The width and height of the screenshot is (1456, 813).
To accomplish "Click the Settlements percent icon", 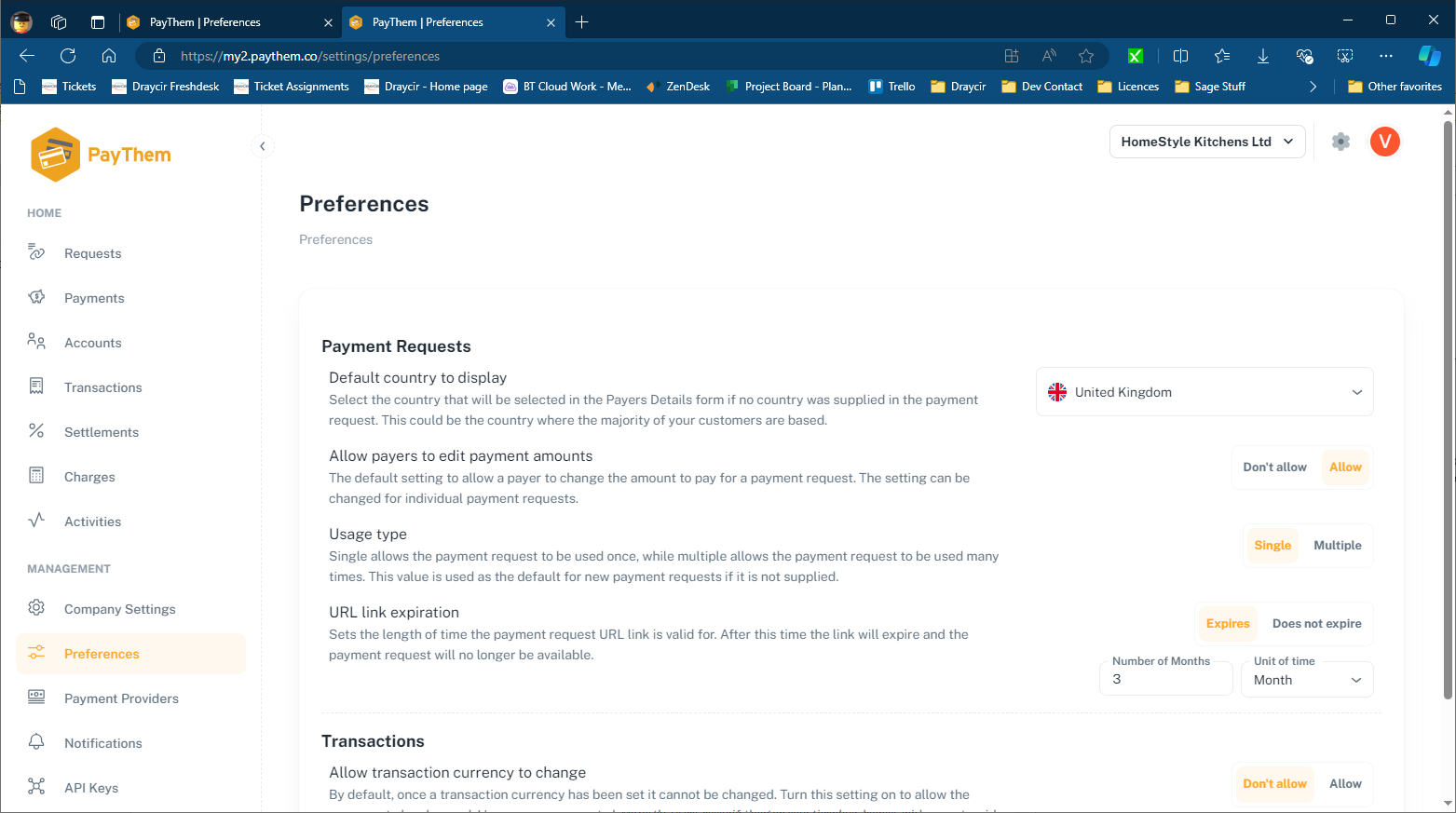I will (x=36, y=432).
